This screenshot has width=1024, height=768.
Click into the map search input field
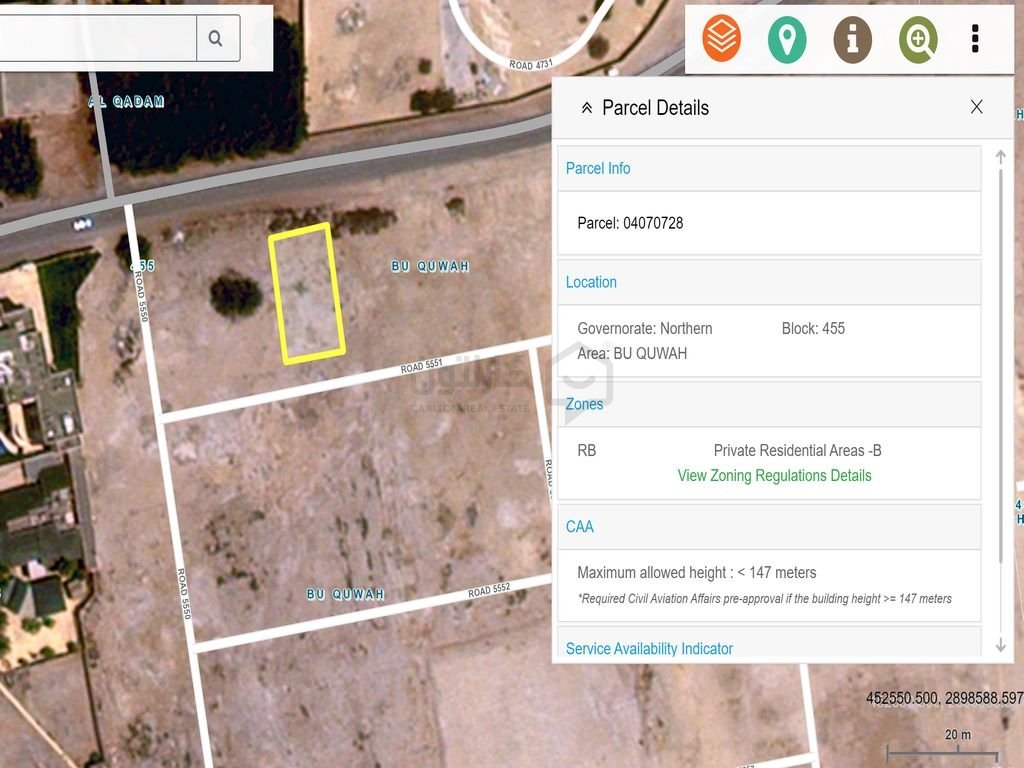click(98, 39)
